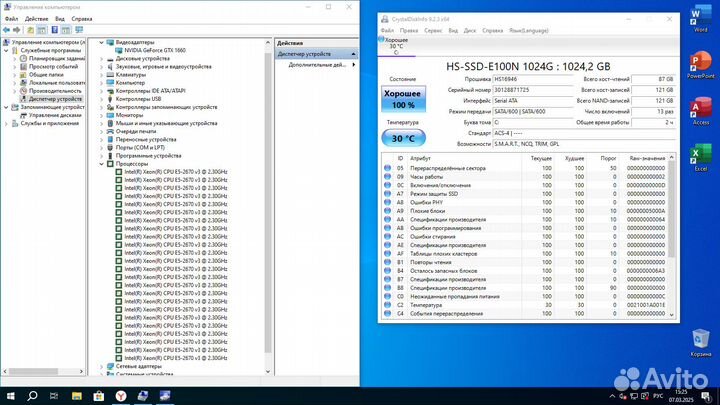Click the 30 °C temperature button
The image size is (720, 405).
pyautogui.click(x=402, y=138)
